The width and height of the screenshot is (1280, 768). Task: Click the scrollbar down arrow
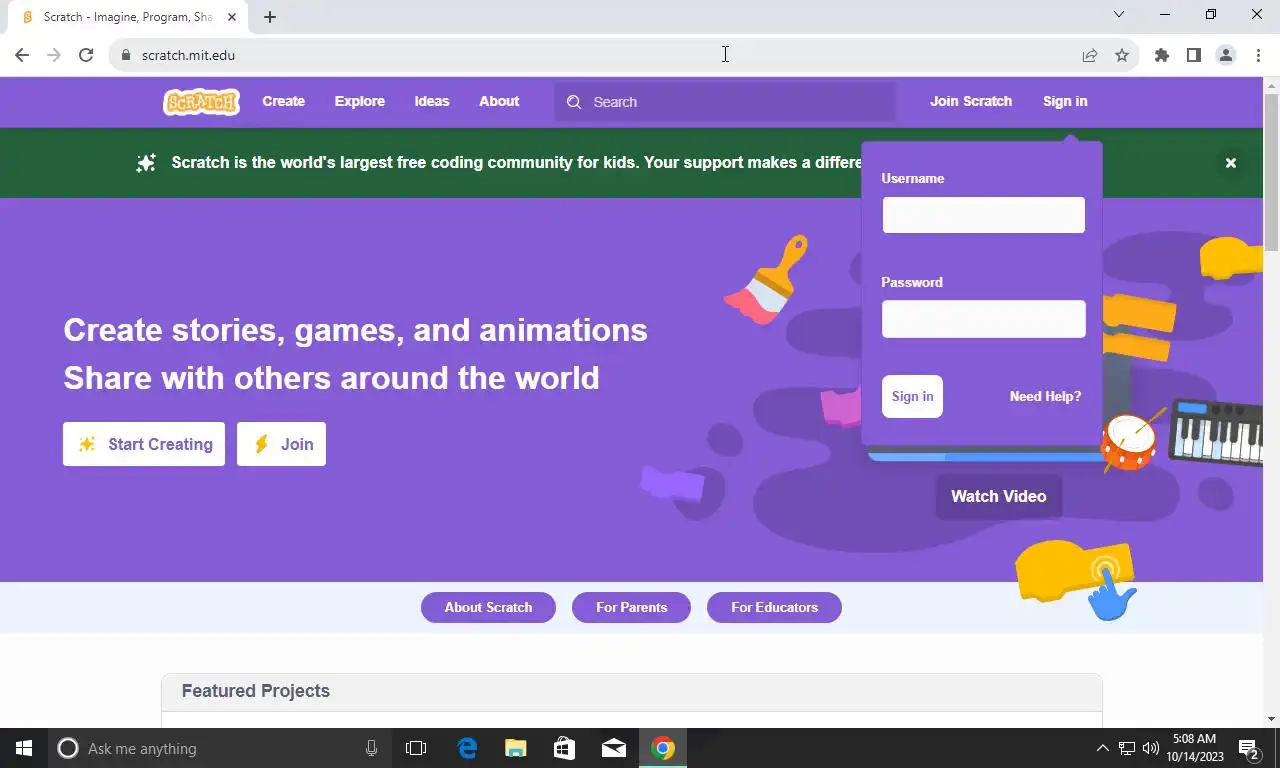(1272, 719)
